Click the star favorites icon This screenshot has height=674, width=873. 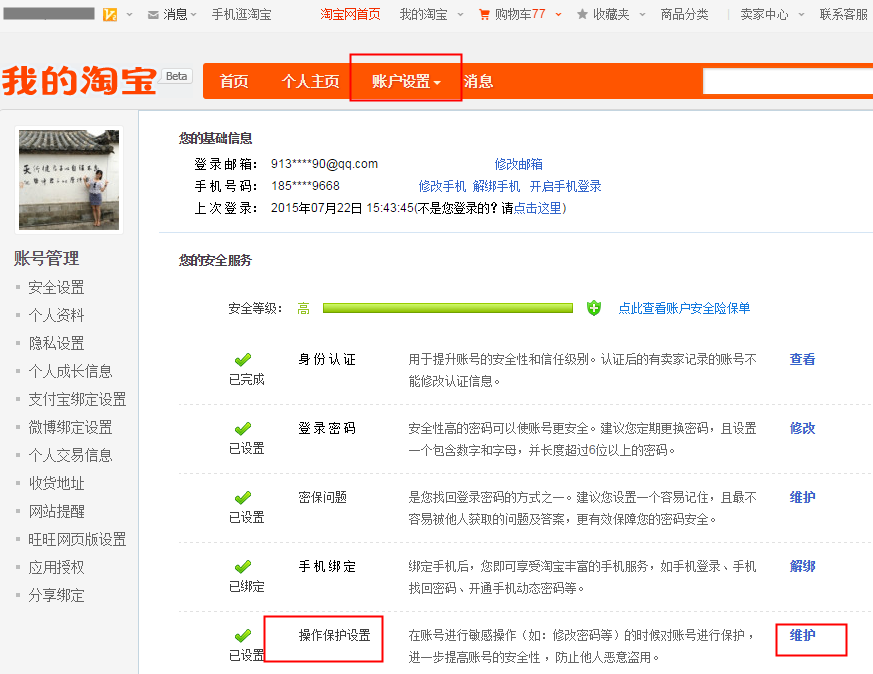pos(582,14)
